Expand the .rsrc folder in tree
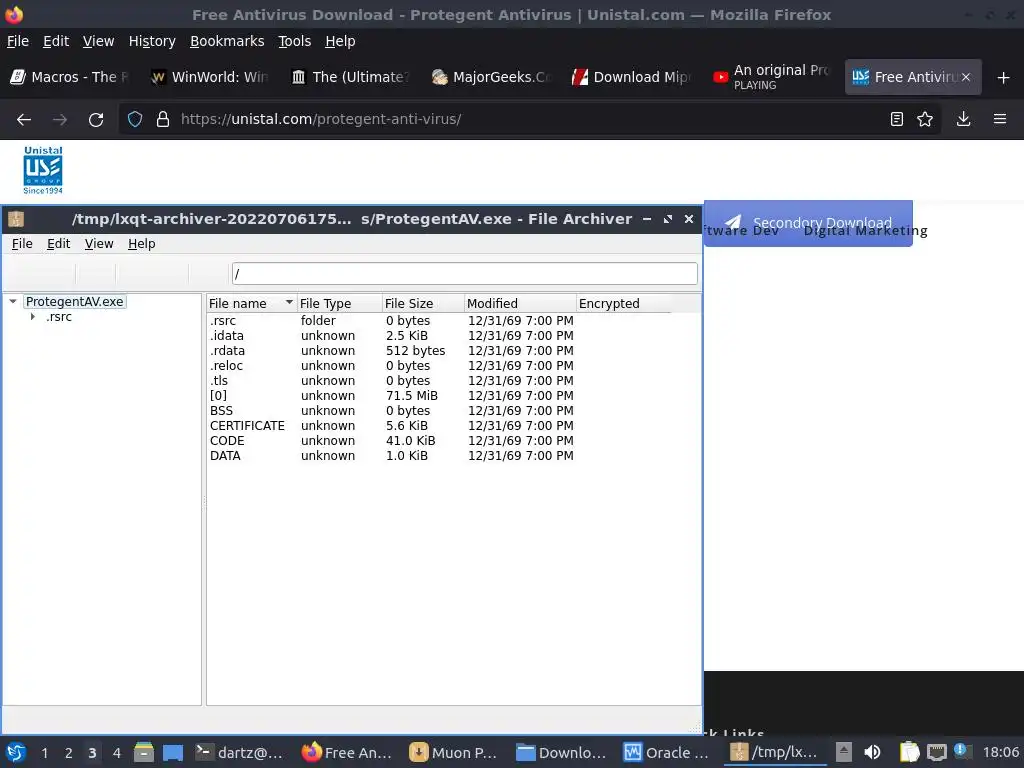The height and width of the screenshot is (768, 1024). tap(33, 317)
